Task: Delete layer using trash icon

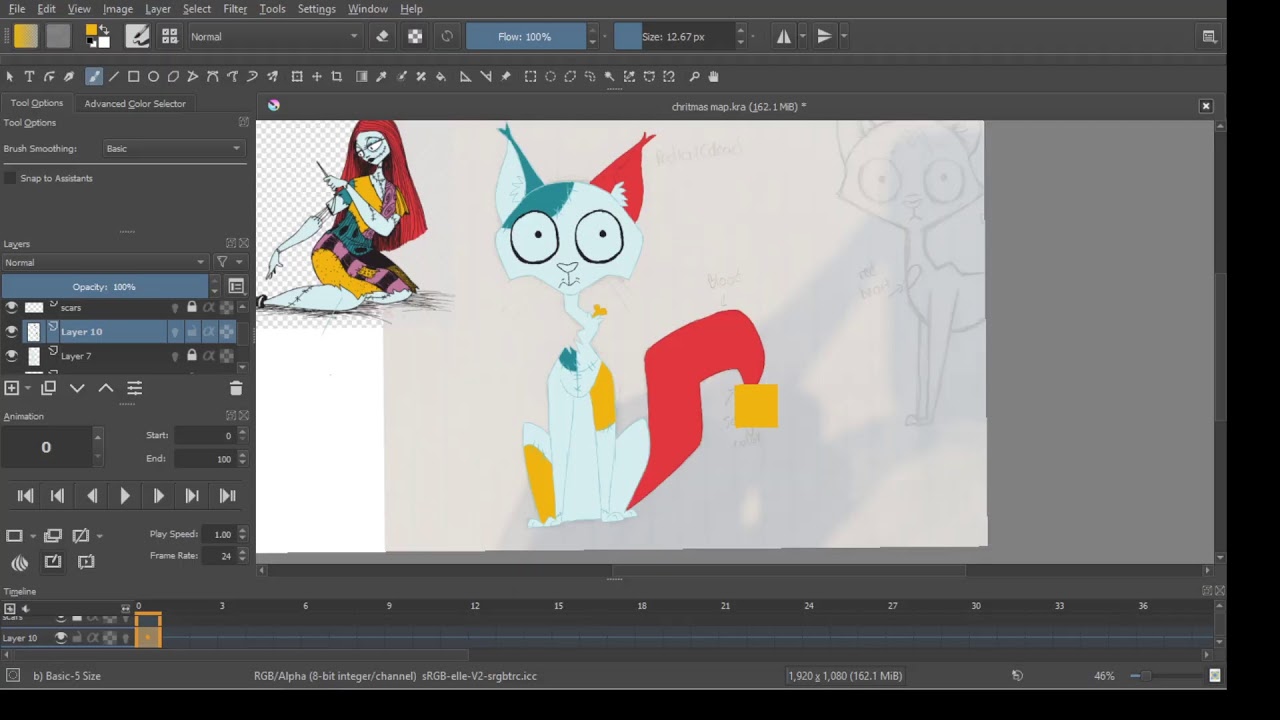Action: (236, 388)
